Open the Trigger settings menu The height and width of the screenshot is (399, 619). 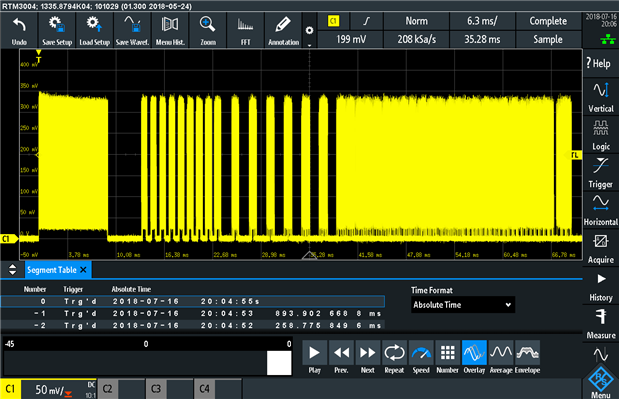click(x=600, y=172)
